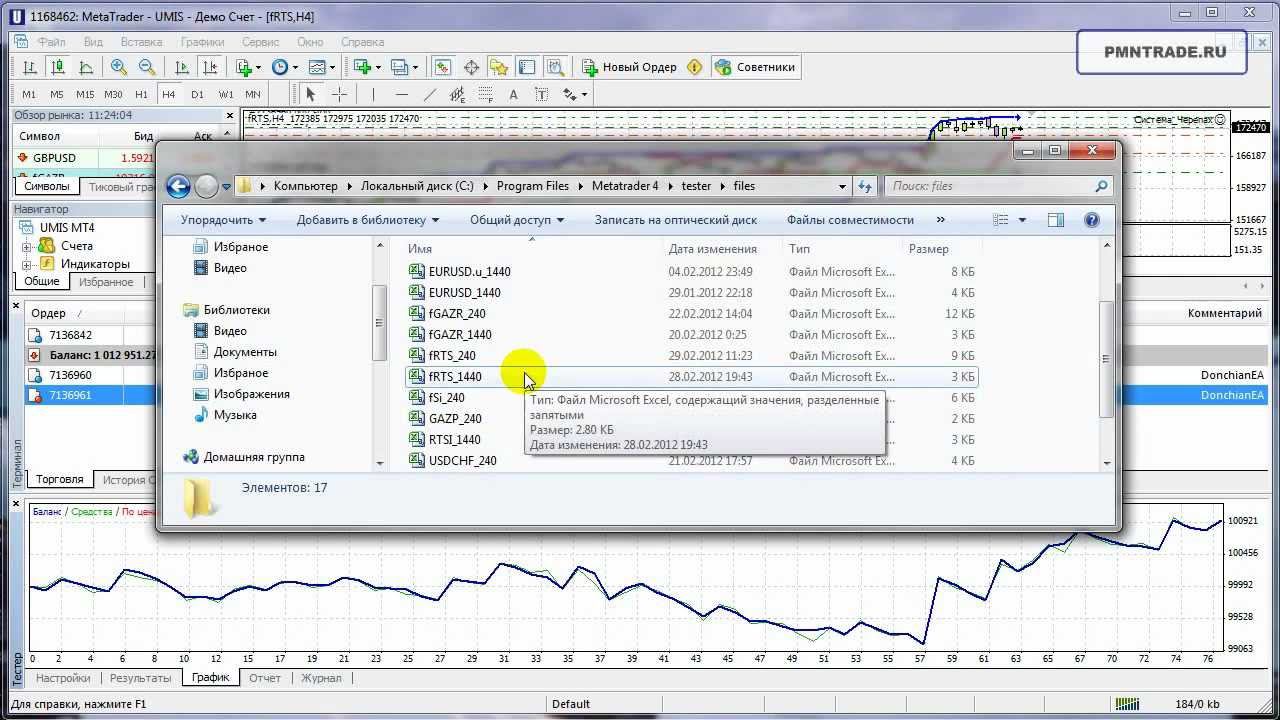Select the equidistant channel tool
The height and width of the screenshot is (720, 1280).
[458, 94]
